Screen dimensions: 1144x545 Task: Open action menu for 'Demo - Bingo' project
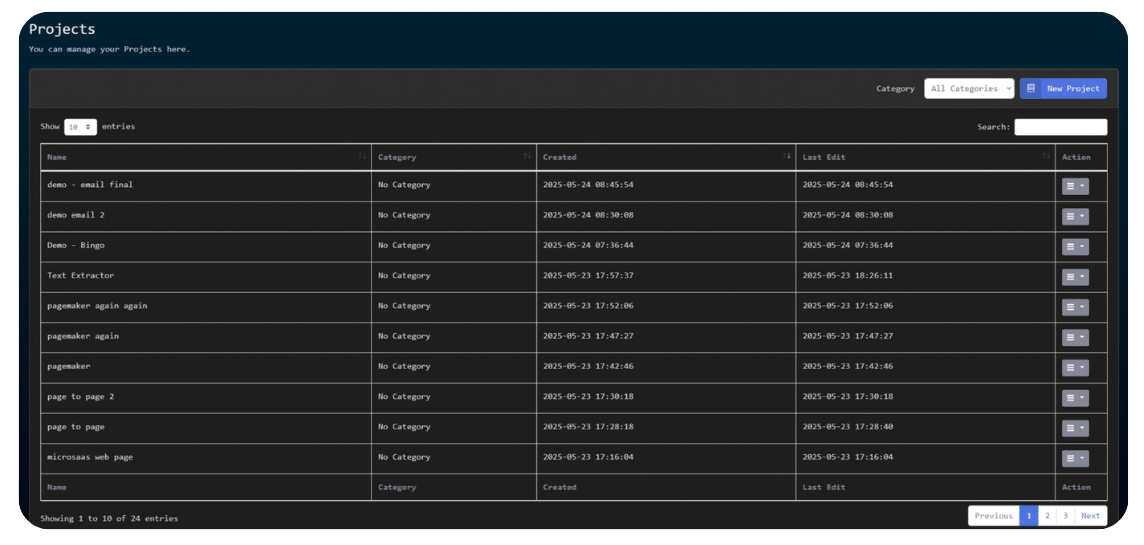pos(1075,246)
